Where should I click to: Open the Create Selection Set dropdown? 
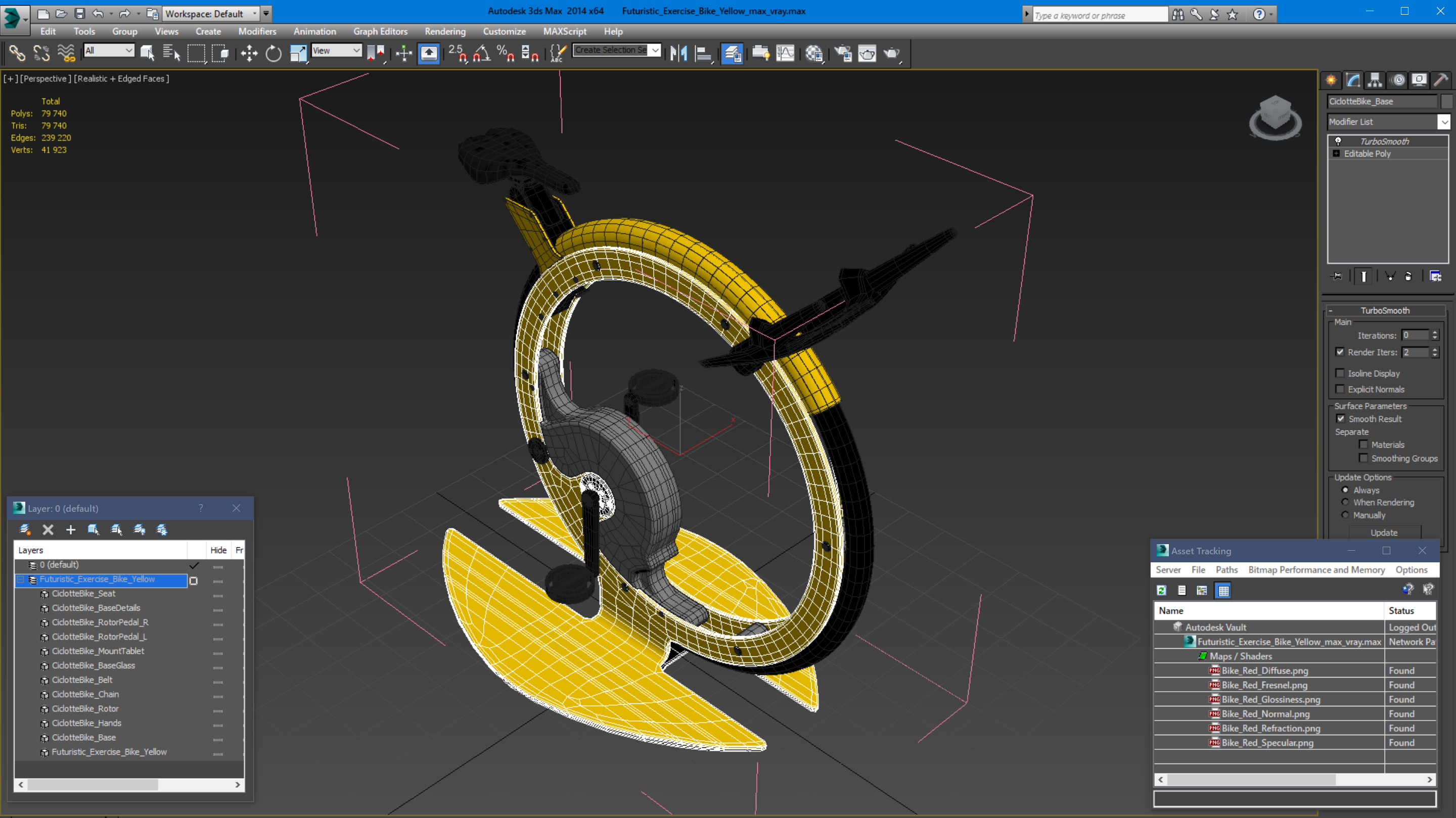(x=617, y=51)
